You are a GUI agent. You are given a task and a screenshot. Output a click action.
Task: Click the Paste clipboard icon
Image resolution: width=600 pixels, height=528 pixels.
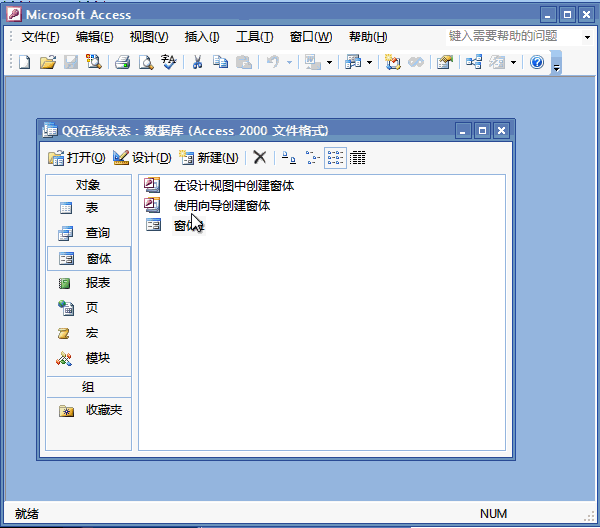click(x=244, y=62)
